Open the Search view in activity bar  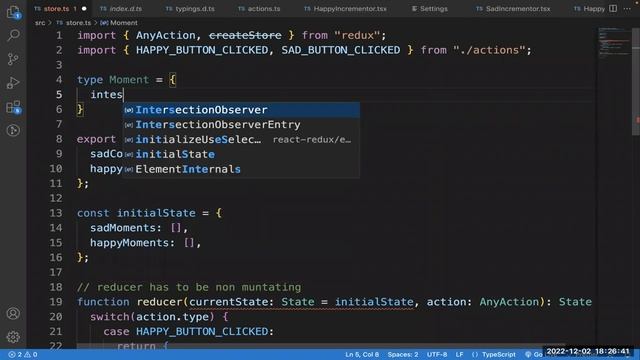[13, 36]
